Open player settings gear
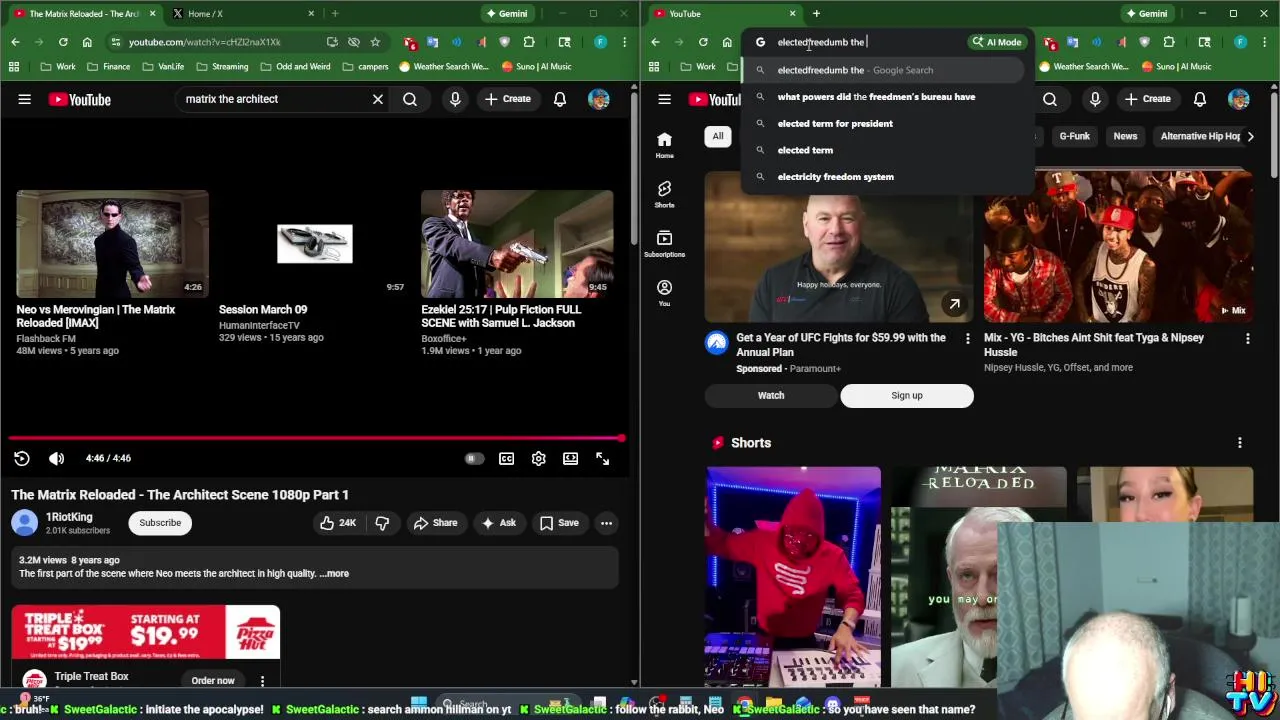The image size is (1280, 720). tap(539, 458)
